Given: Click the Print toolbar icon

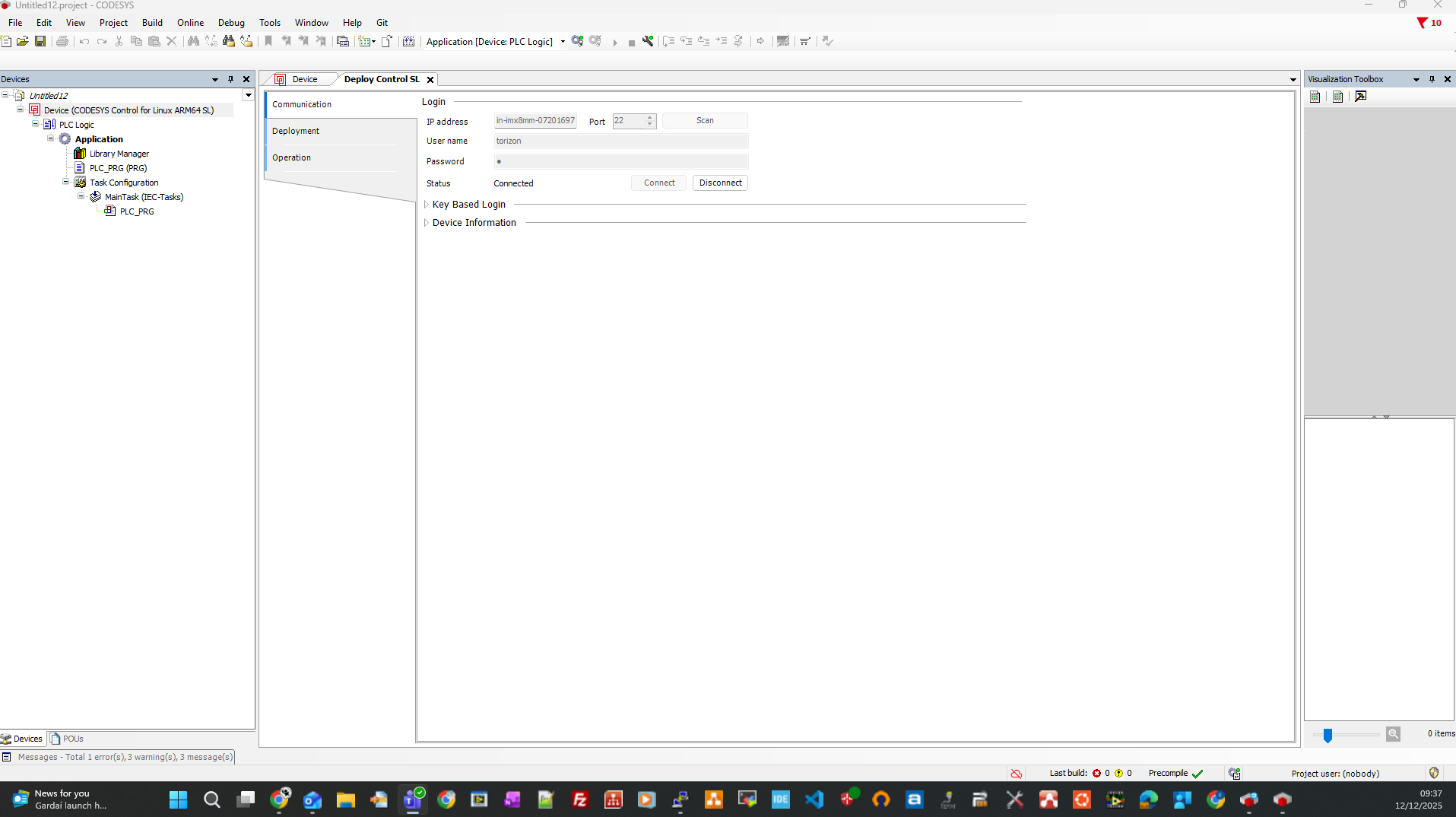Looking at the screenshot, I should pyautogui.click(x=62, y=41).
